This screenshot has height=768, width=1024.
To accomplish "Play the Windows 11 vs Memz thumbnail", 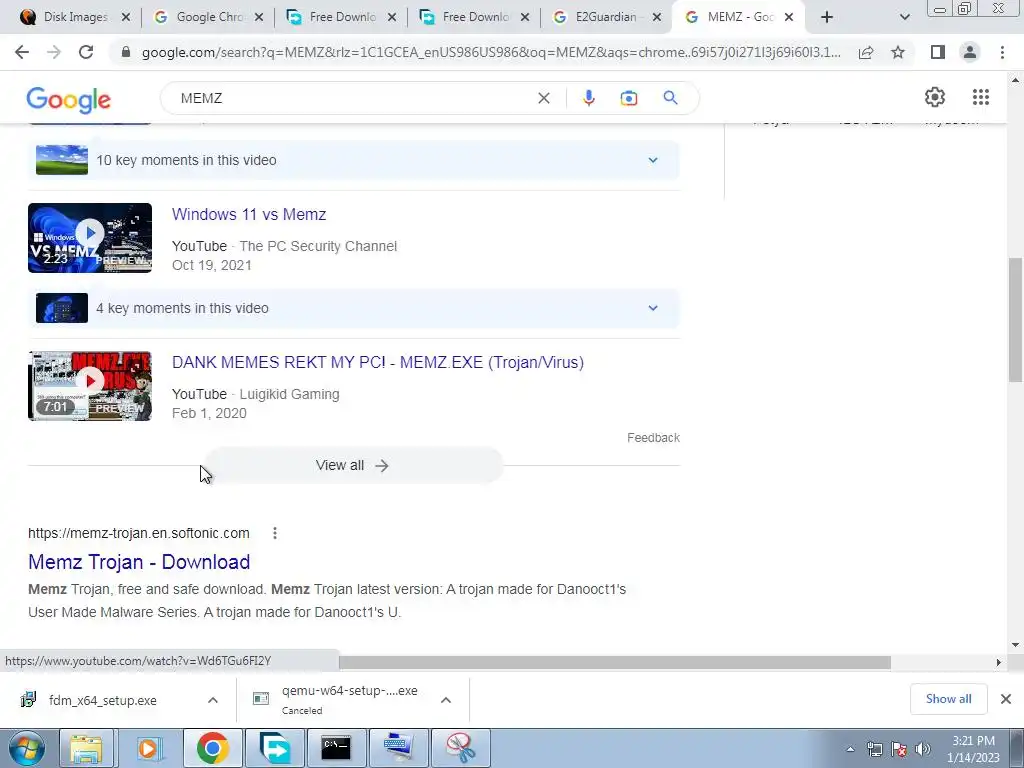I will [x=90, y=238].
